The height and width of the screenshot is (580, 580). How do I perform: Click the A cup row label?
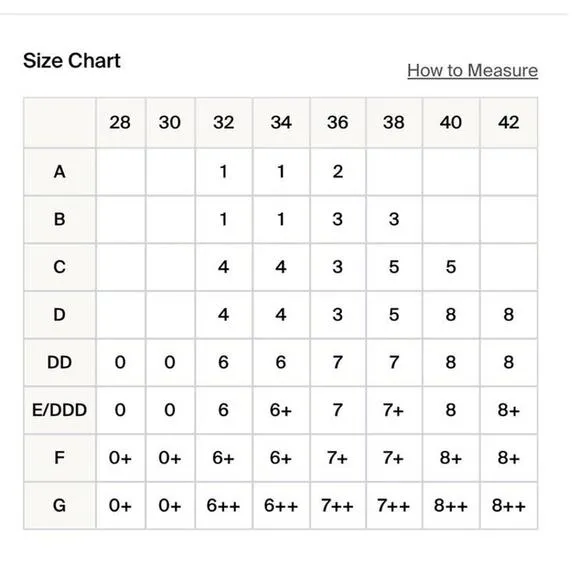[x=60, y=172]
